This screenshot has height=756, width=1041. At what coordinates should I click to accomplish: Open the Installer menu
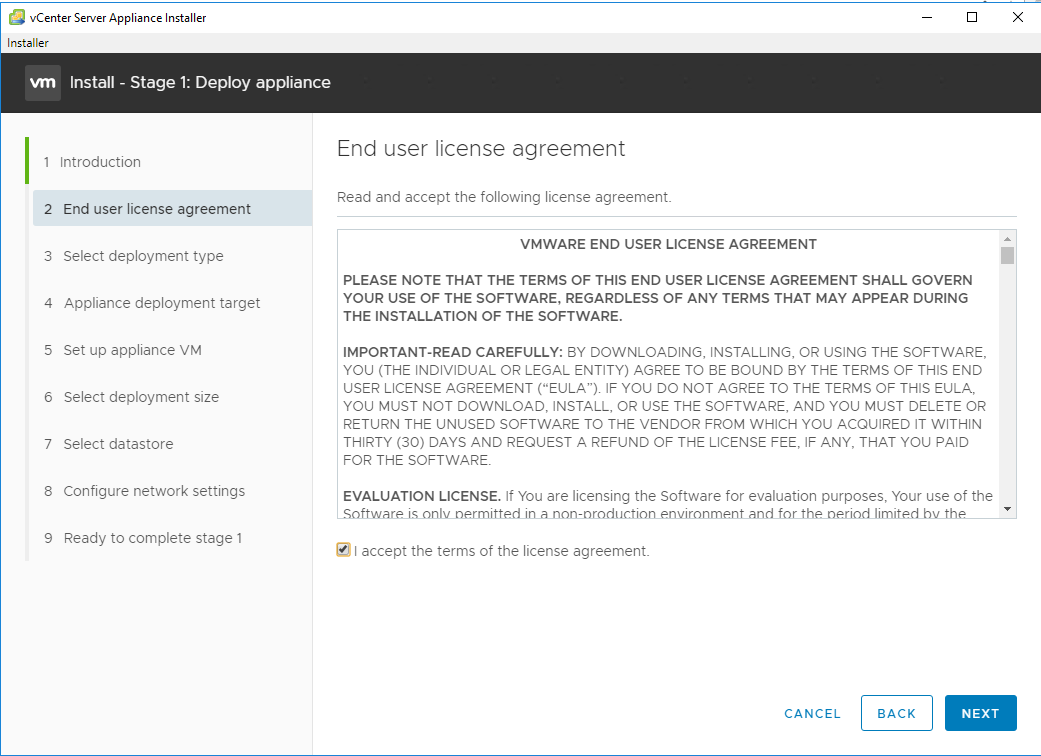28,43
